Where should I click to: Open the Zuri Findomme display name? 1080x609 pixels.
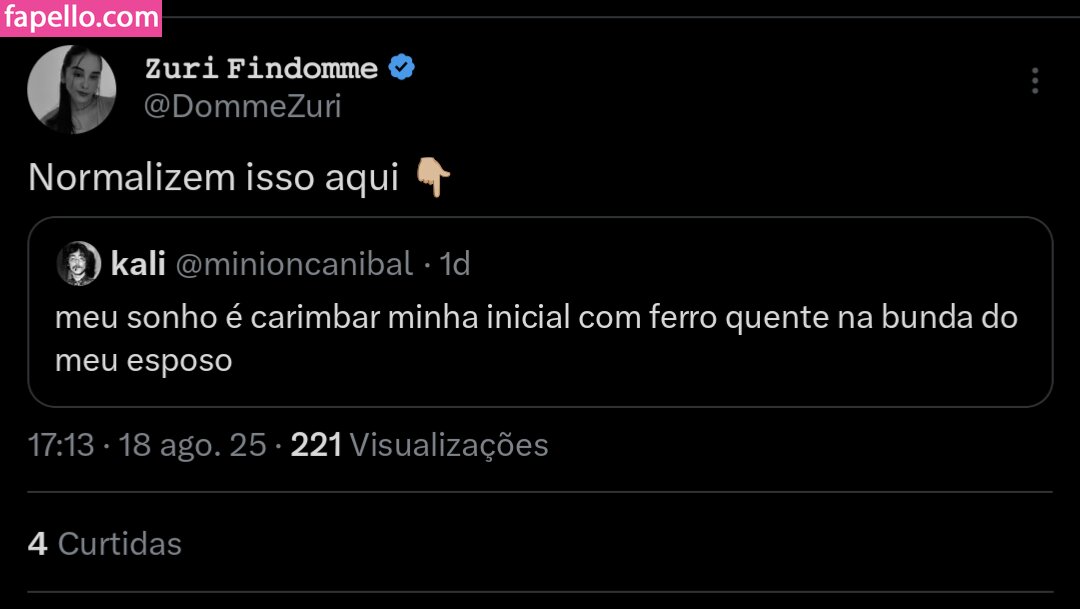261,69
